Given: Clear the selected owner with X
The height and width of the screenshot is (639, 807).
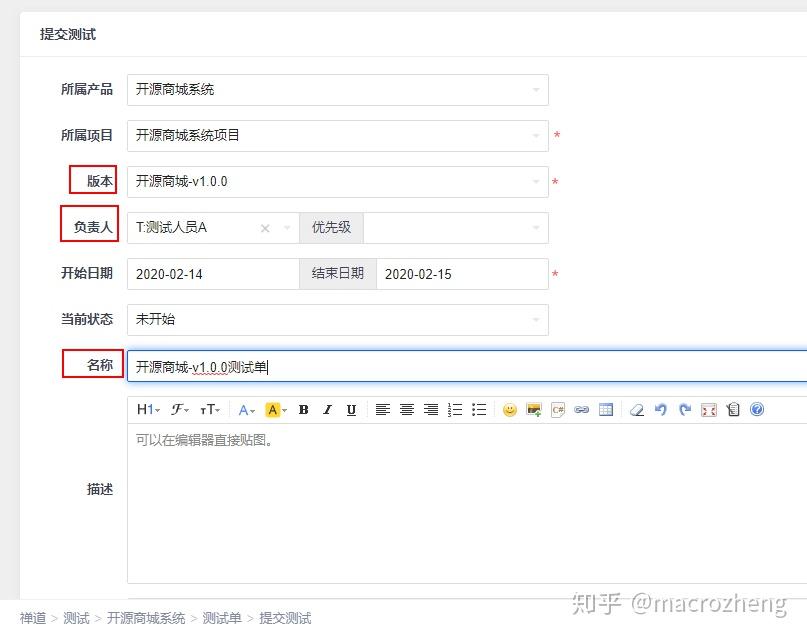Looking at the screenshot, I should click(x=265, y=228).
